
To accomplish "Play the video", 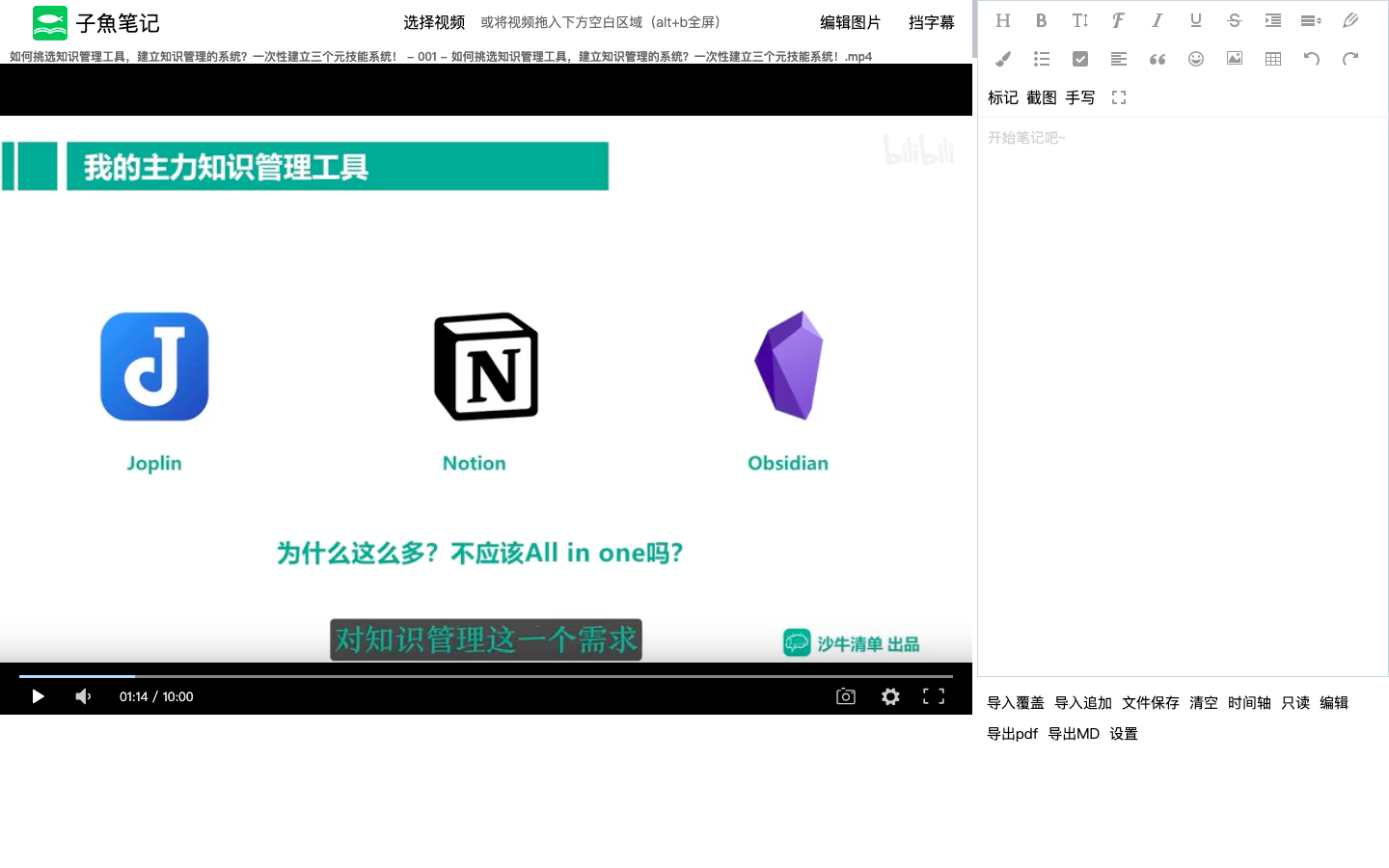I will 38,696.
